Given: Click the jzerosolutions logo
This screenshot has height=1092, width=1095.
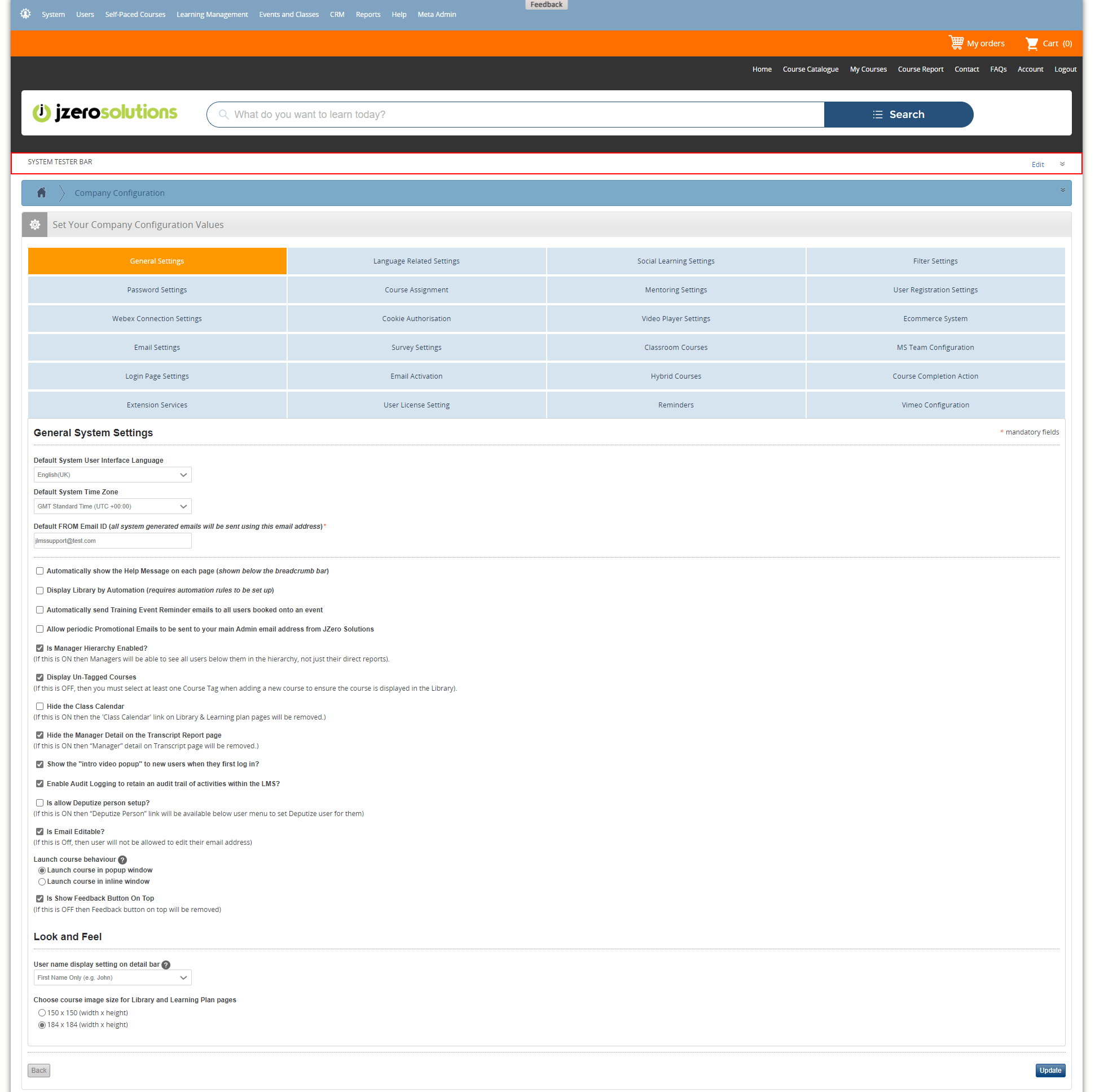Looking at the screenshot, I should [x=105, y=113].
